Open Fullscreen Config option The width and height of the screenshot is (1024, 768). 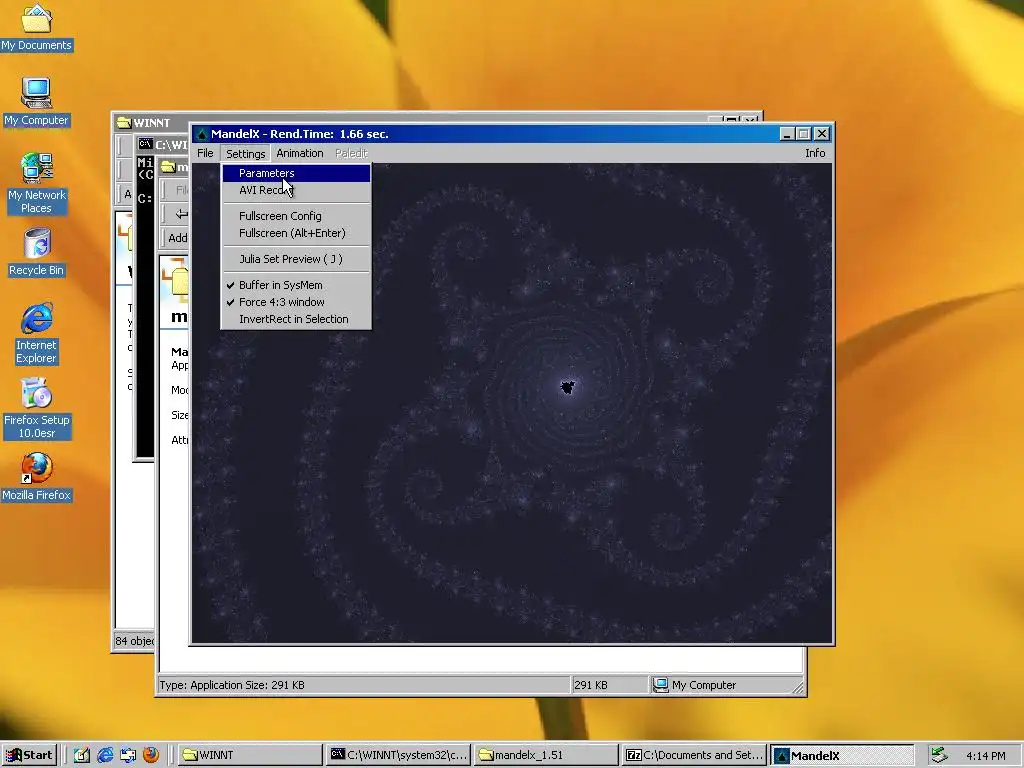pyautogui.click(x=296, y=216)
